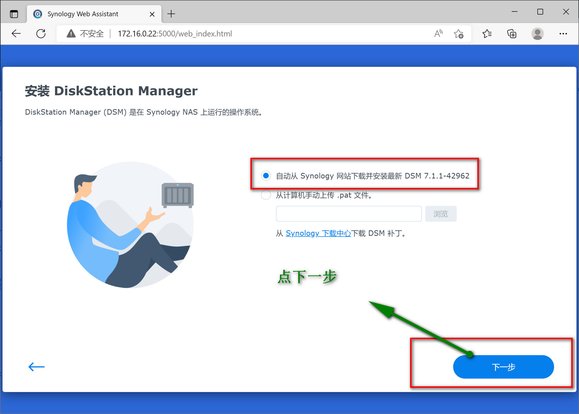Open the Edge settings ellipsis menu

pyautogui.click(x=563, y=34)
